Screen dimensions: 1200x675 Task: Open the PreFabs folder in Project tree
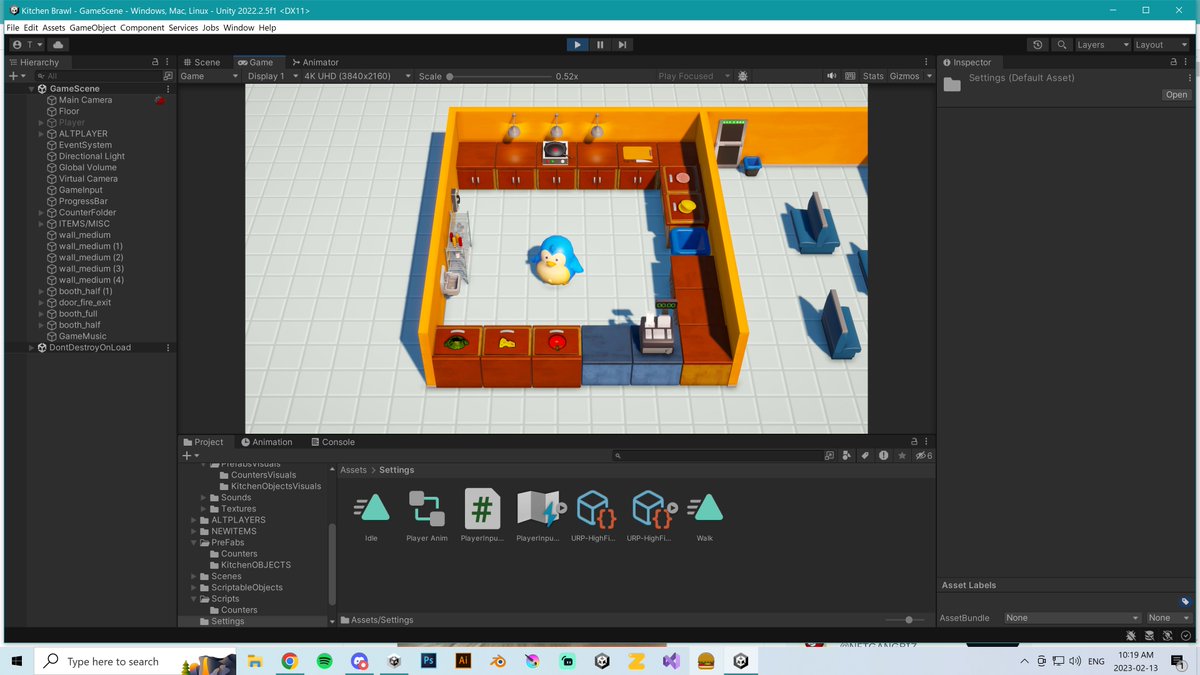point(229,543)
